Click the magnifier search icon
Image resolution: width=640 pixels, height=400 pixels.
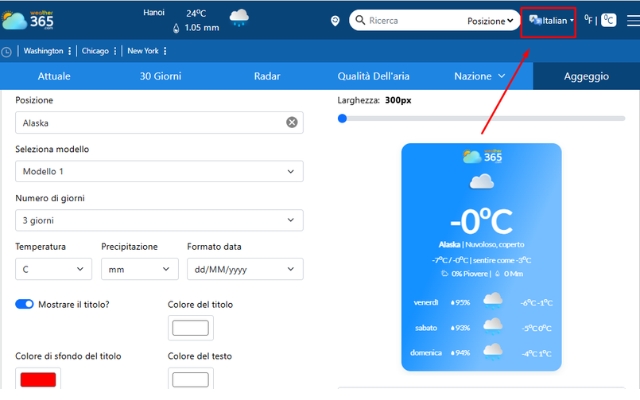click(360, 20)
